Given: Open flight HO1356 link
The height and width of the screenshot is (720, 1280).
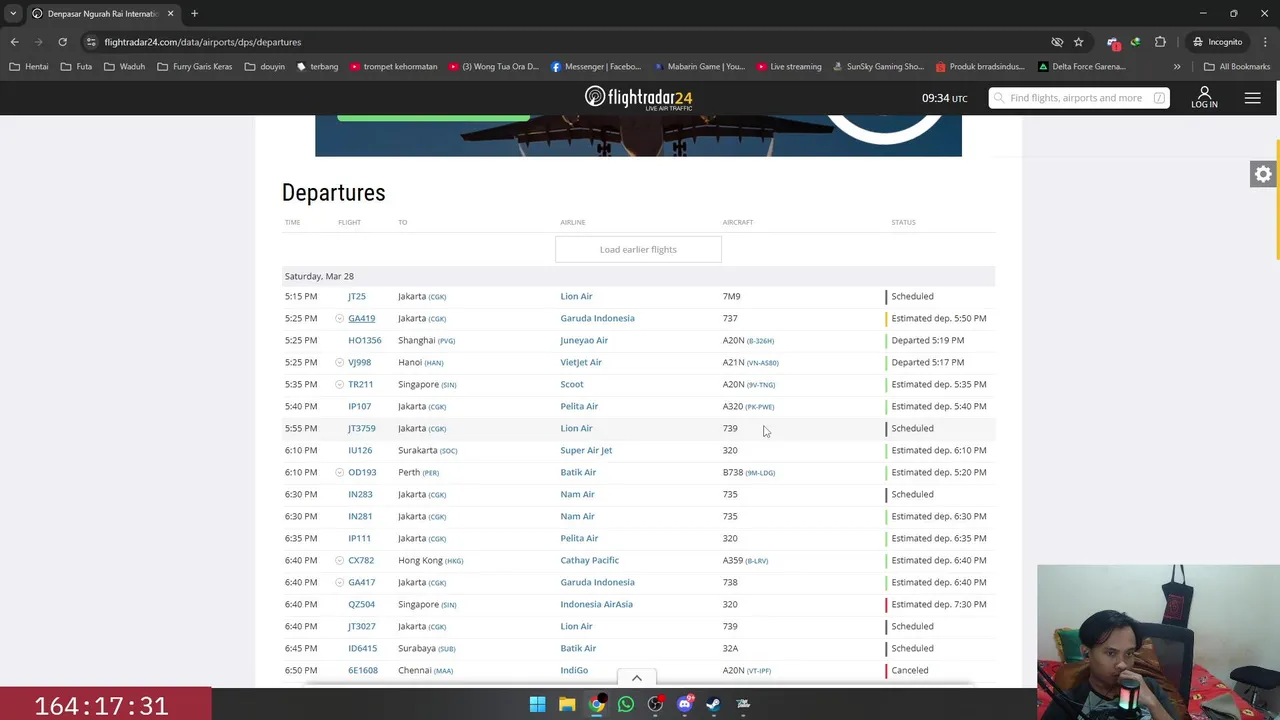Looking at the screenshot, I should point(364,340).
